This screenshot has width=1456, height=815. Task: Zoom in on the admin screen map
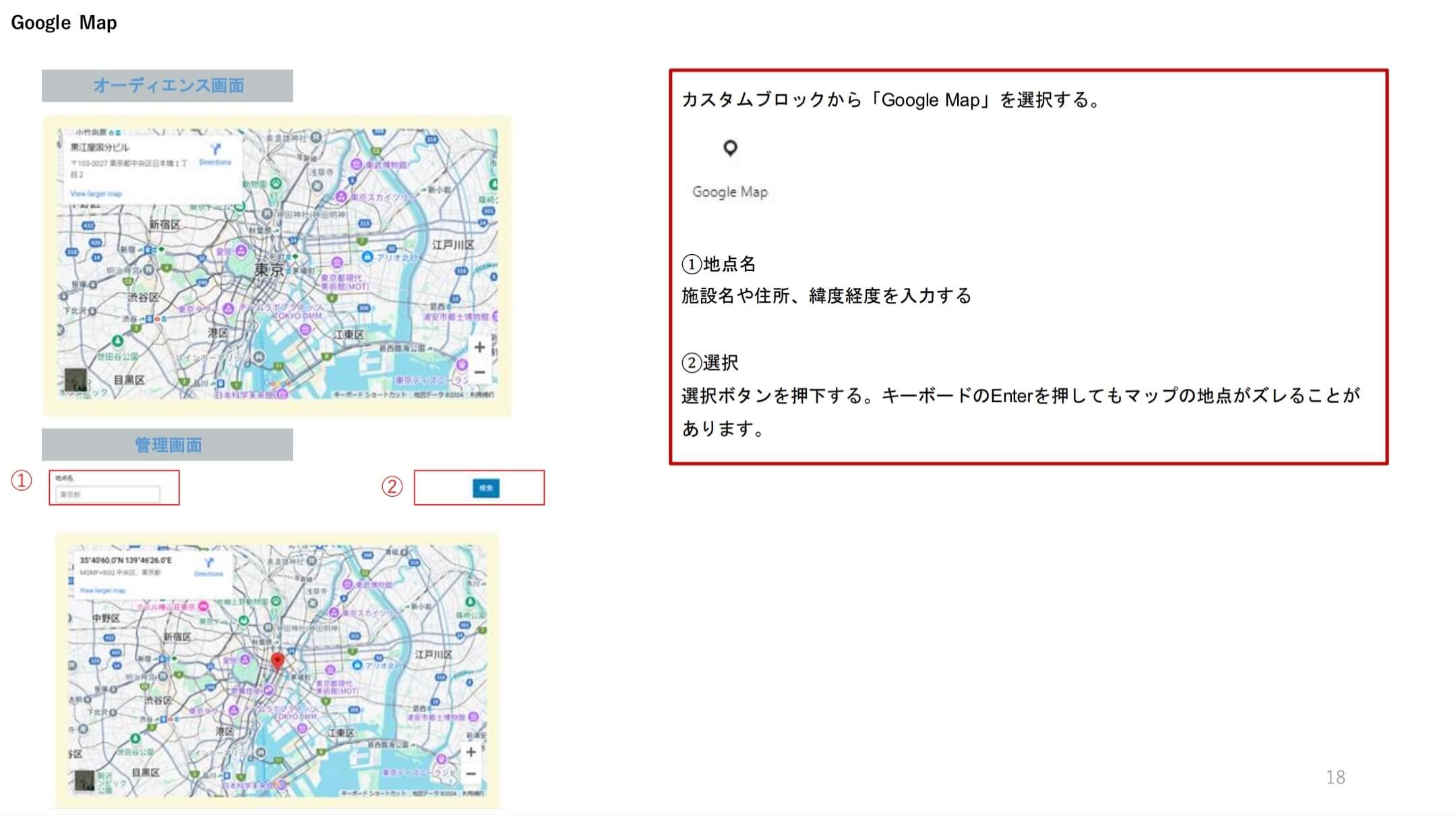[x=471, y=752]
